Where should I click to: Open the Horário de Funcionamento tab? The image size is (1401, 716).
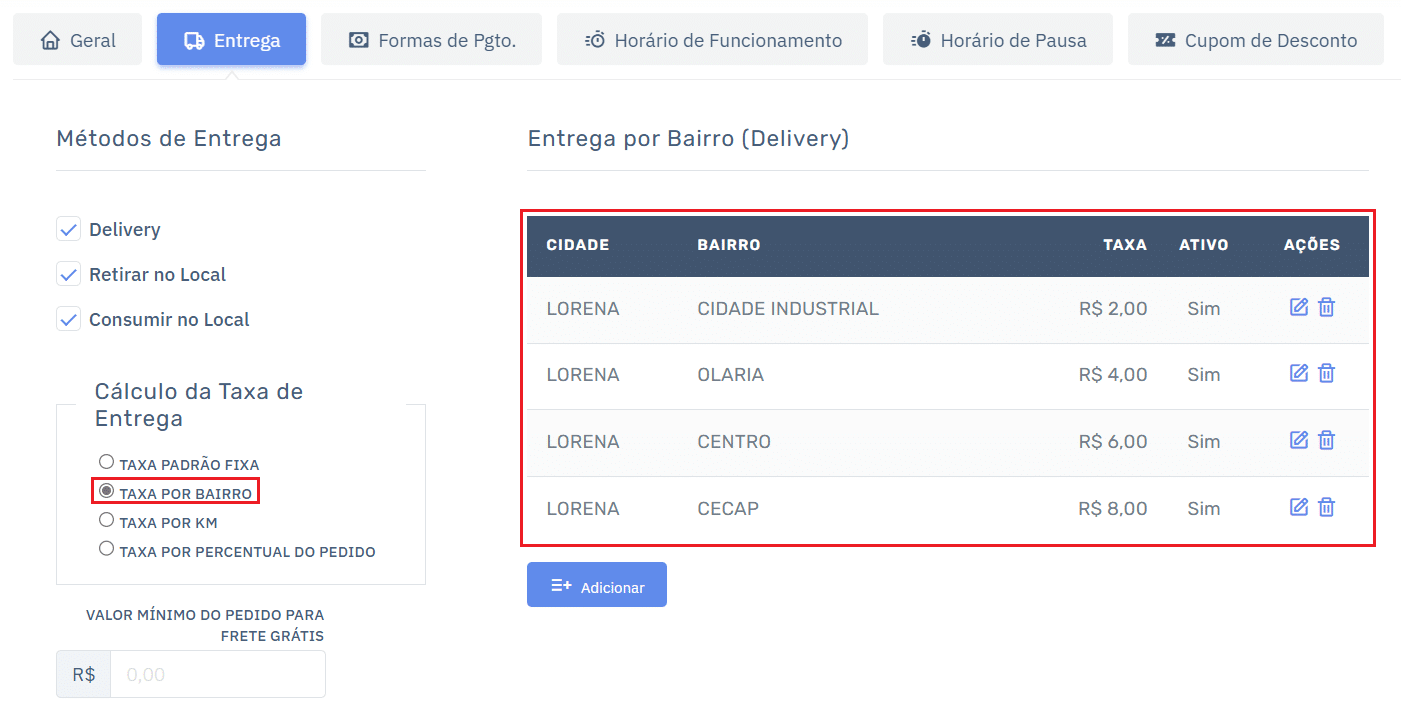(x=712, y=40)
